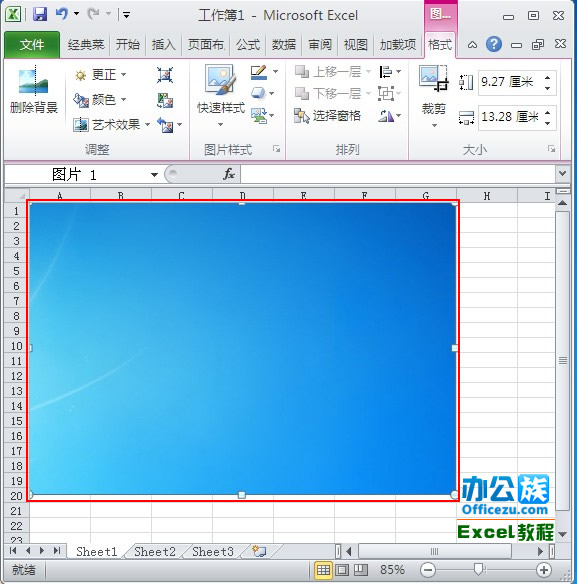This screenshot has width=577, height=584.
Task: Click Send Backward (下移一层)
Action: (x=333, y=93)
